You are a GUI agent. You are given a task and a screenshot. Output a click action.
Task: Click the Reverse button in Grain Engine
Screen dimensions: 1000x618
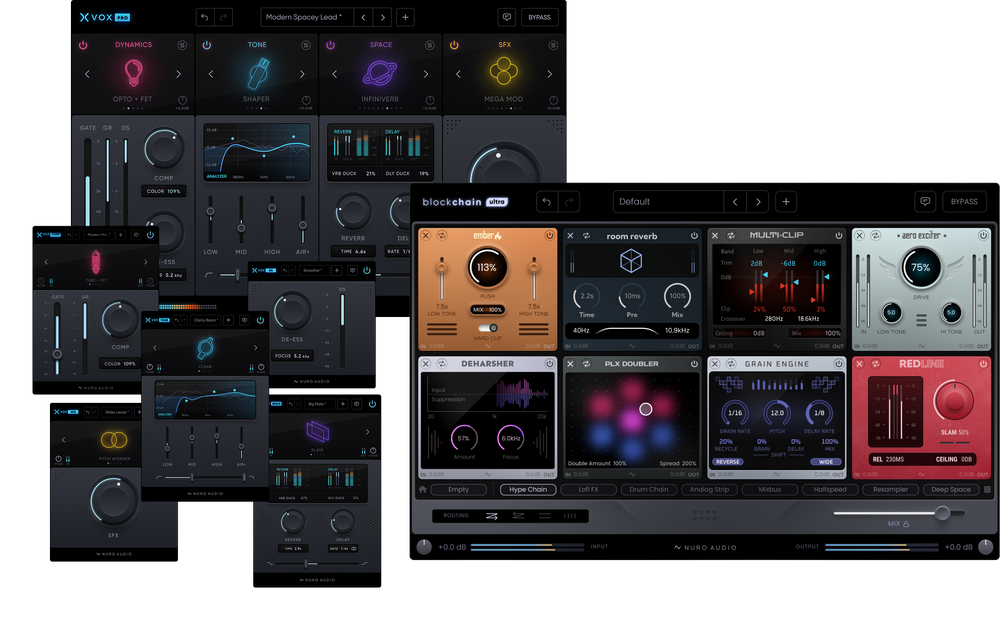[x=728, y=462]
